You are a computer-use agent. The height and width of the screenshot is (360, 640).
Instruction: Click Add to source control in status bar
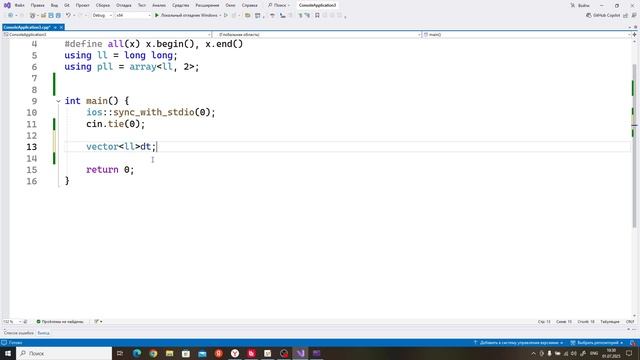click(x=519, y=343)
